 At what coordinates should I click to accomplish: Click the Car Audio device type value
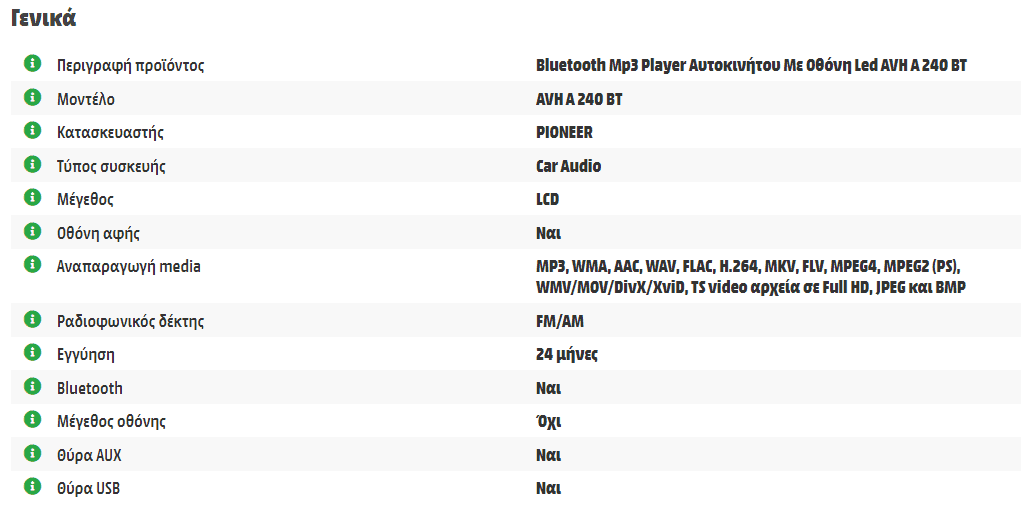(x=568, y=166)
